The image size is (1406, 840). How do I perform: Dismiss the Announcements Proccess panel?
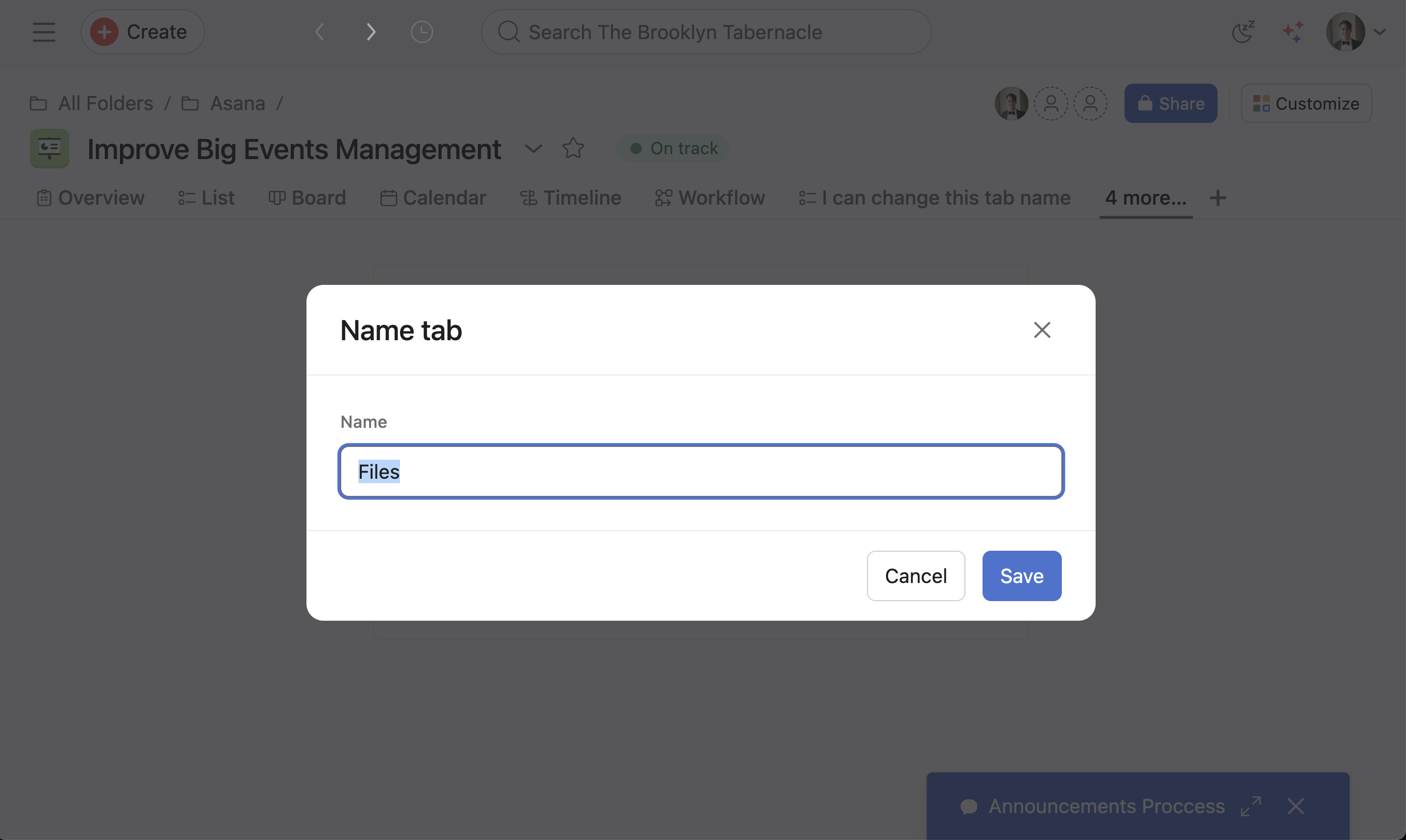1296,806
